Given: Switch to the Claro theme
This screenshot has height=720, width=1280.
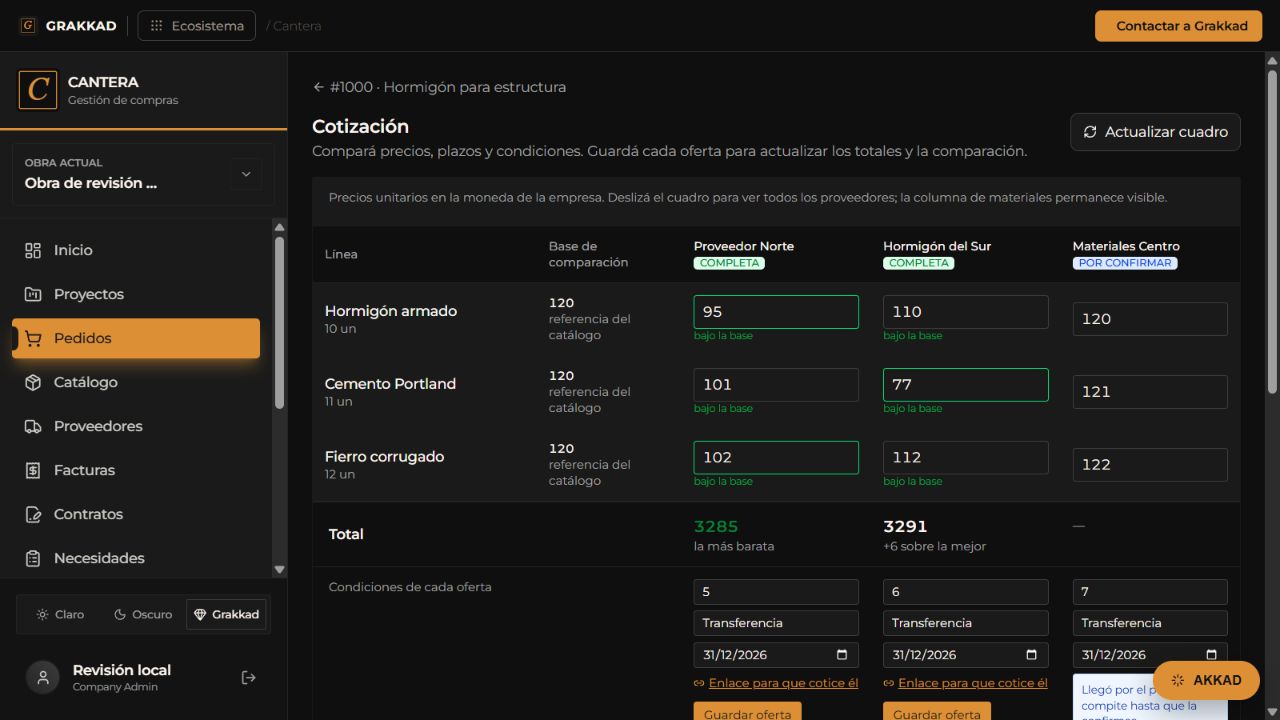Looking at the screenshot, I should pos(60,614).
